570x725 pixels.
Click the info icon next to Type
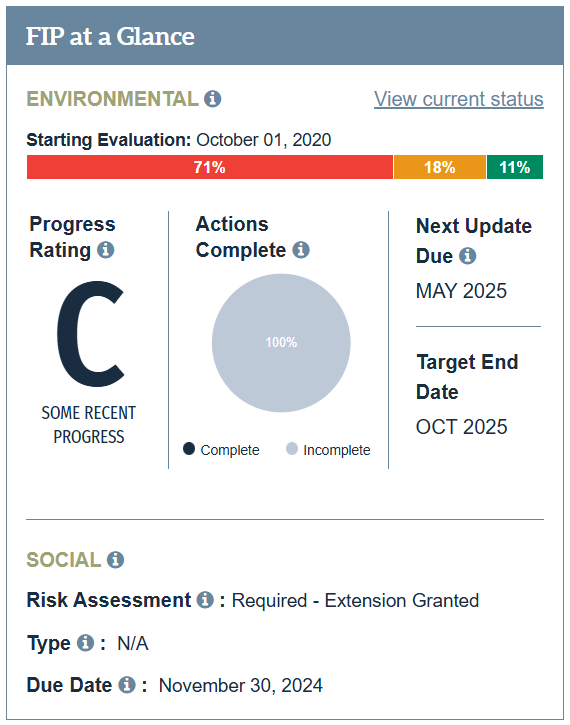coord(86,643)
